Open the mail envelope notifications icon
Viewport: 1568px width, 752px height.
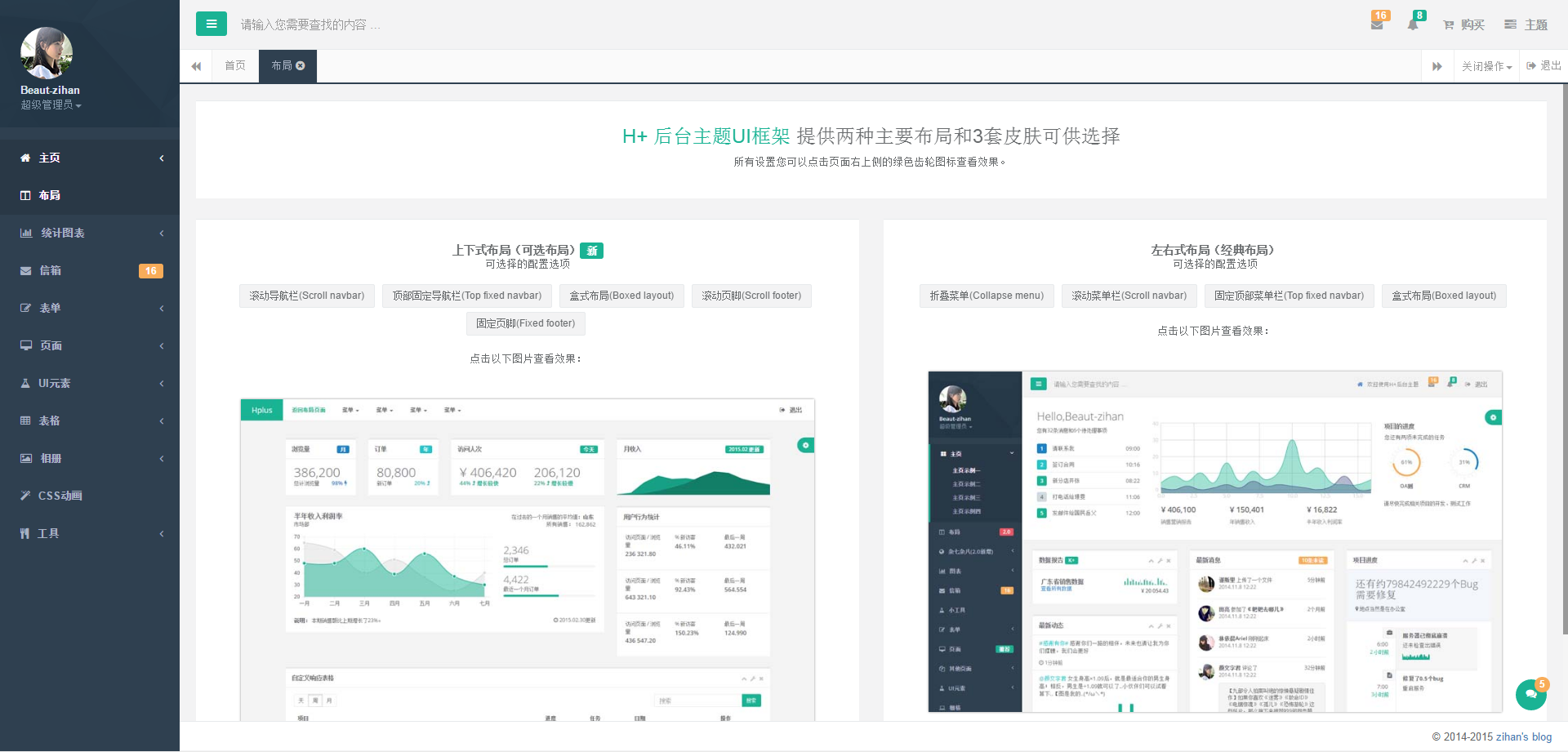point(1377,24)
